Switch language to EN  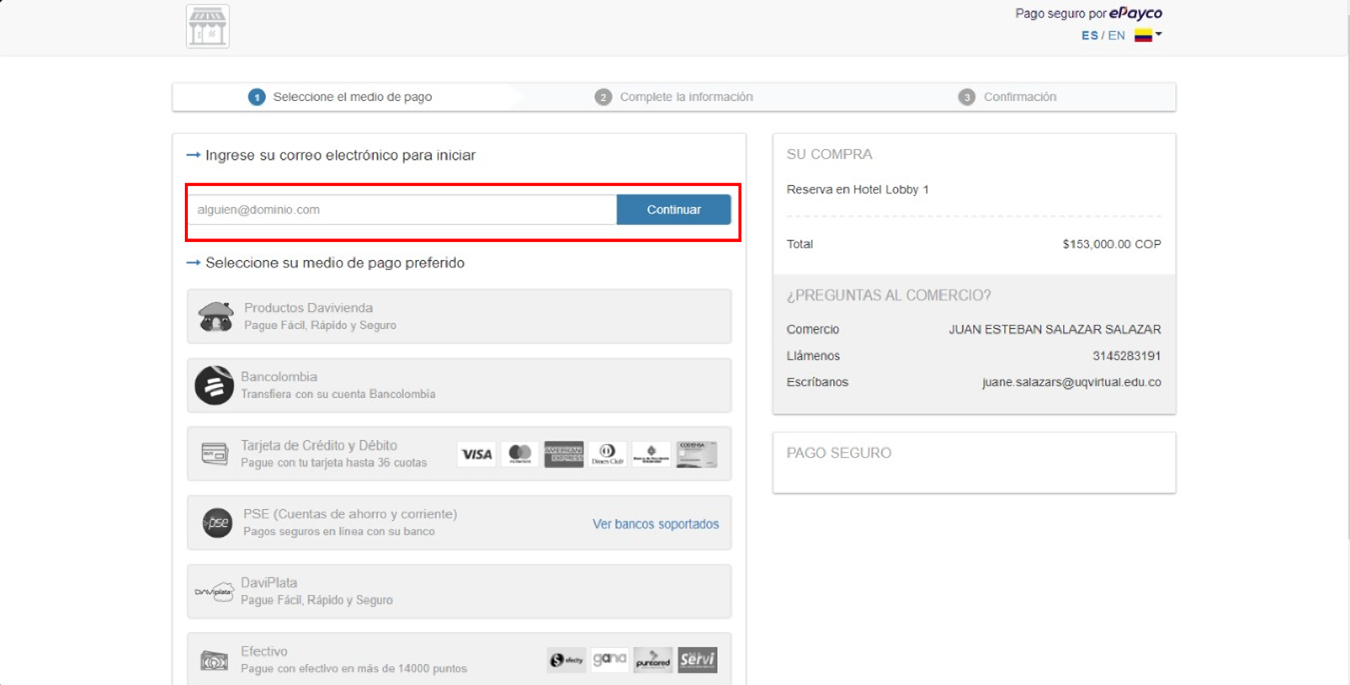1116,35
